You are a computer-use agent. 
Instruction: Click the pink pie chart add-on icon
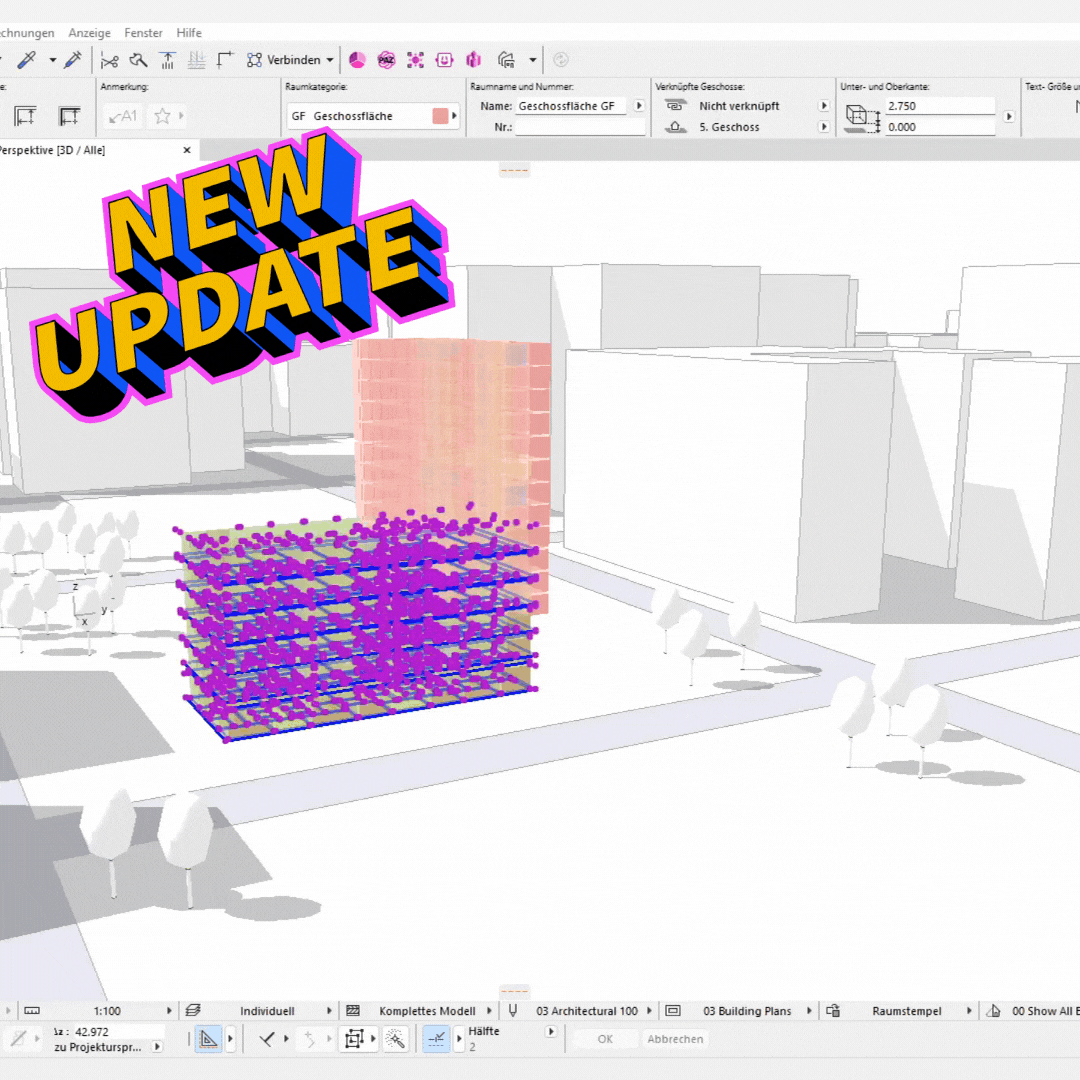coord(357,61)
